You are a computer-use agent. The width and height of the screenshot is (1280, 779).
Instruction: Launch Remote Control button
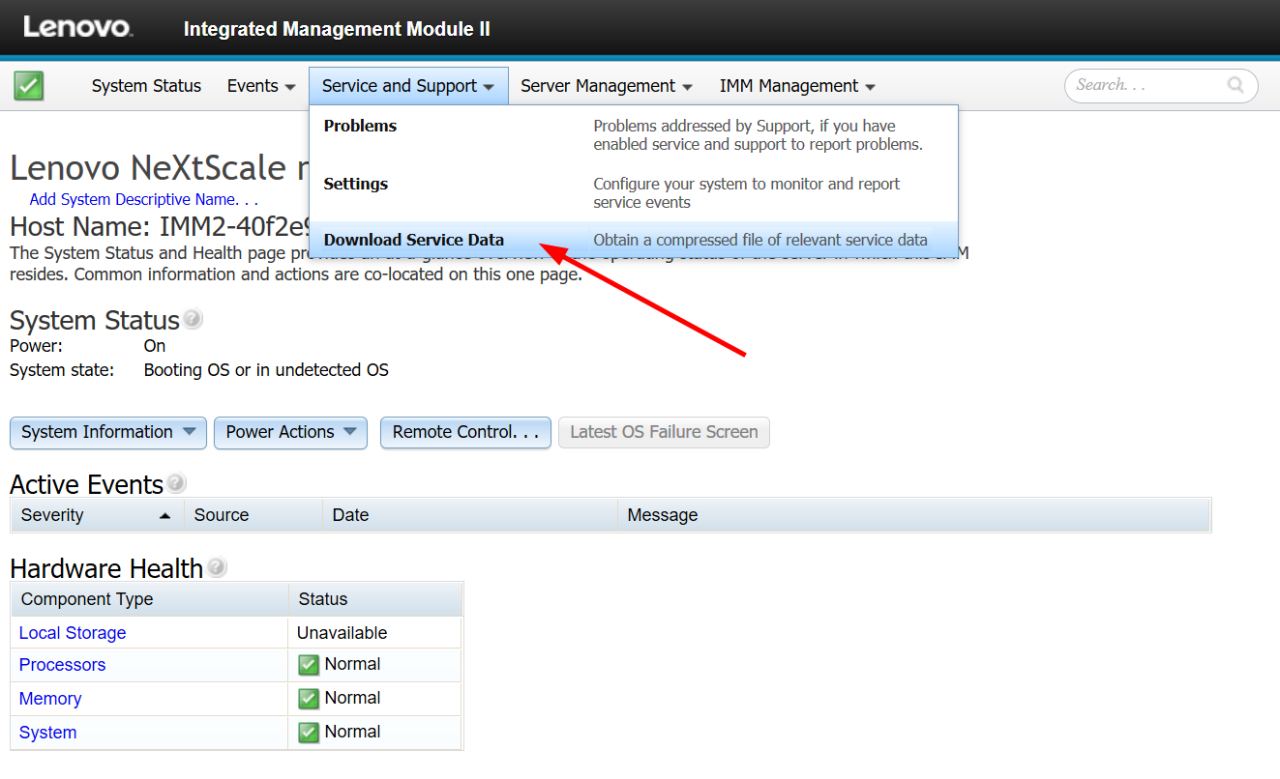(x=465, y=433)
